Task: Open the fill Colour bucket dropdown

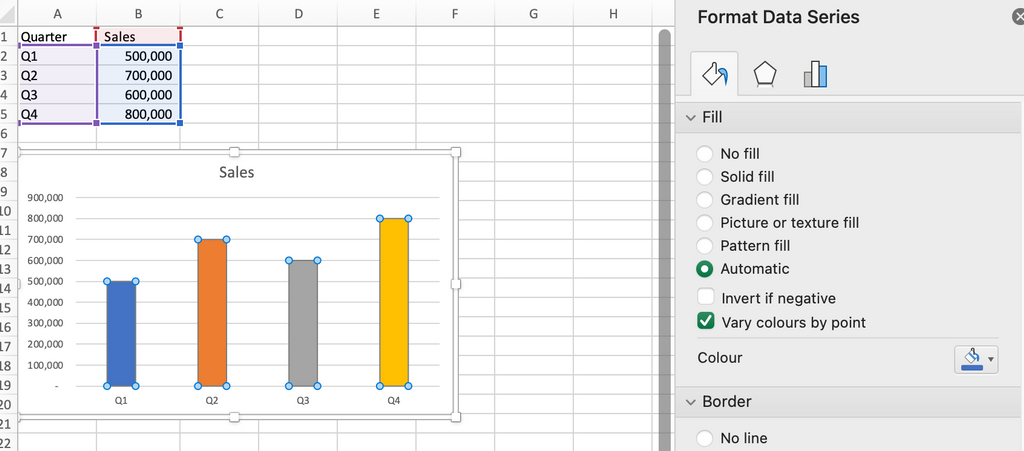Action: point(976,360)
